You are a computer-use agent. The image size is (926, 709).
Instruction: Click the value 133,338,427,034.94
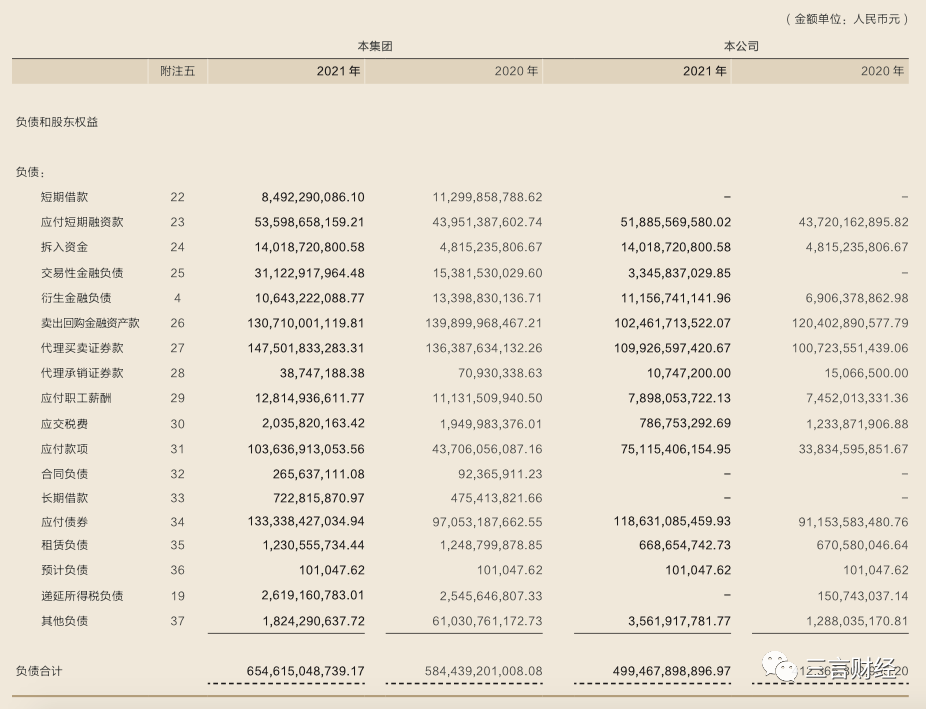click(306, 522)
